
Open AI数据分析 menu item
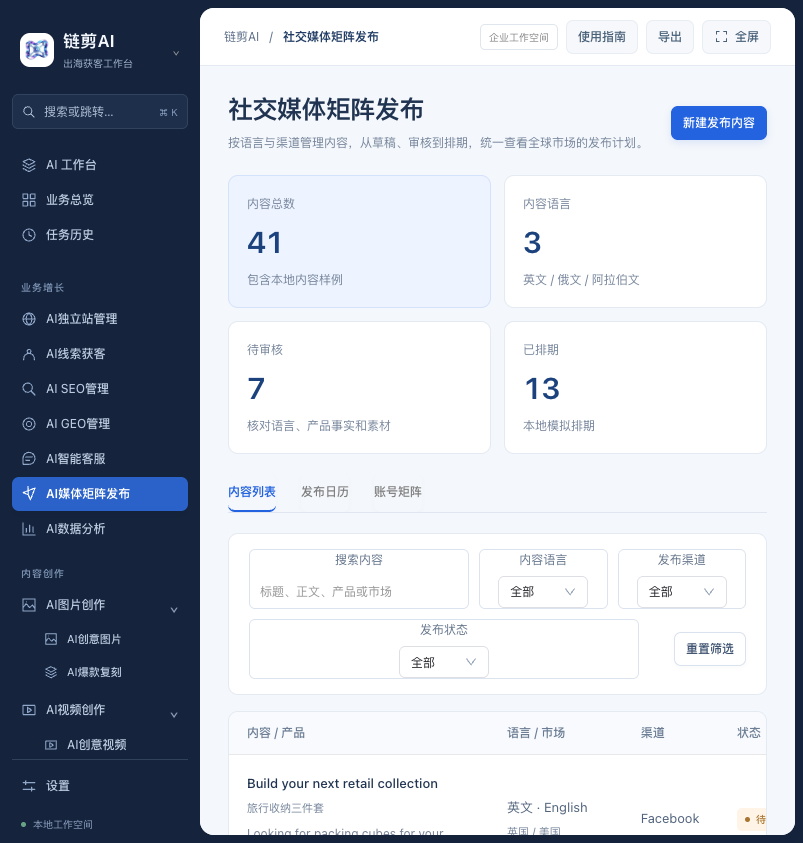[x=100, y=528]
